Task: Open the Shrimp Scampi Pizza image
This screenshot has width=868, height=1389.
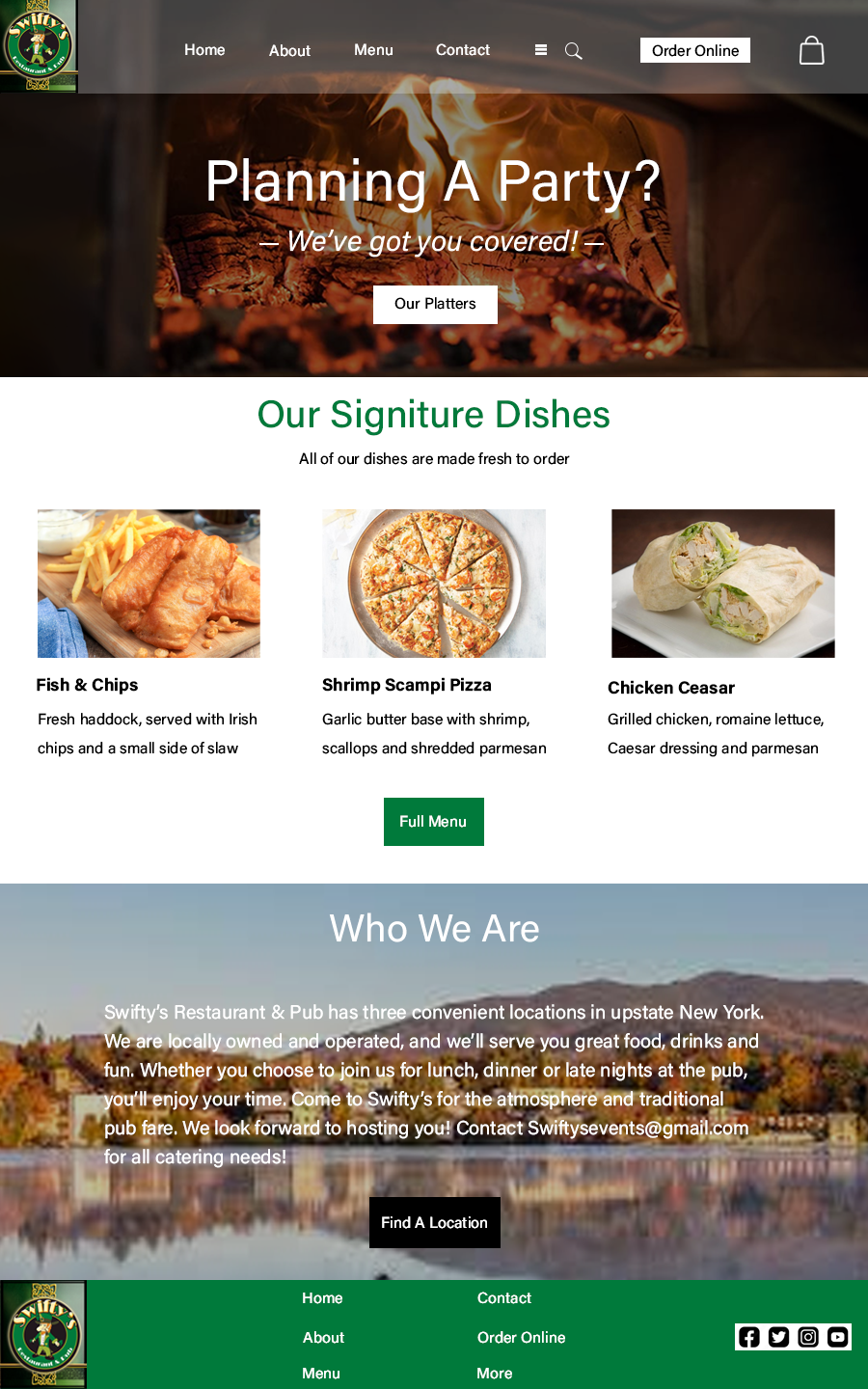Action: [x=434, y=584]
